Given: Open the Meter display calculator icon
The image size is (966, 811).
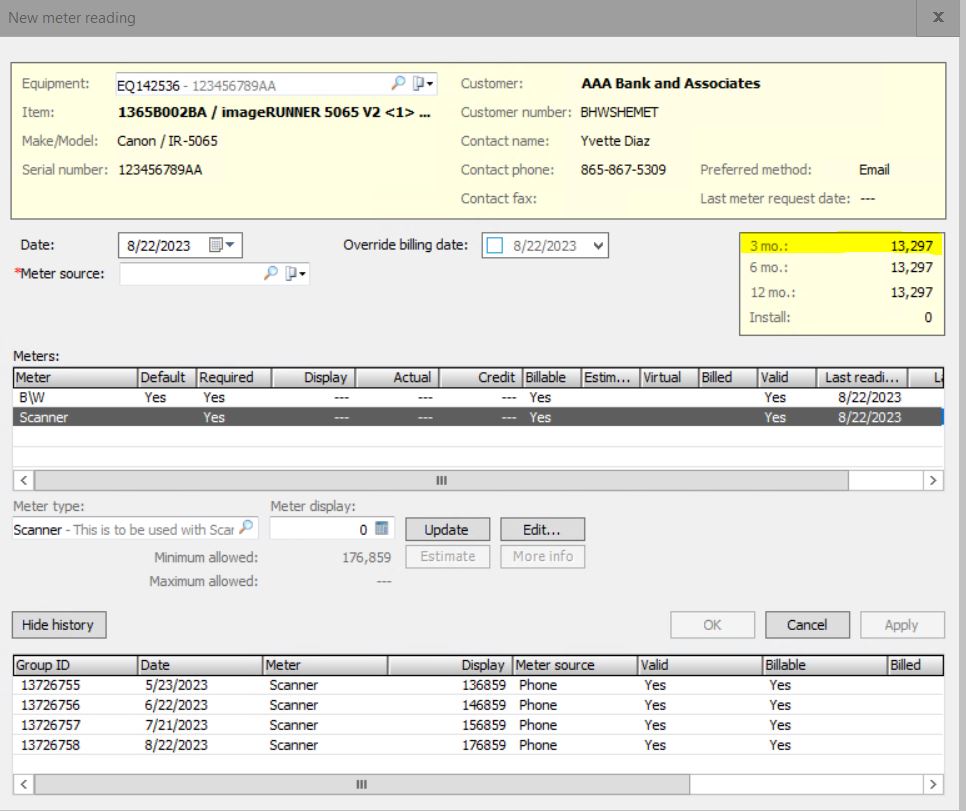Looking at the screenshot, I should (382, 529).
